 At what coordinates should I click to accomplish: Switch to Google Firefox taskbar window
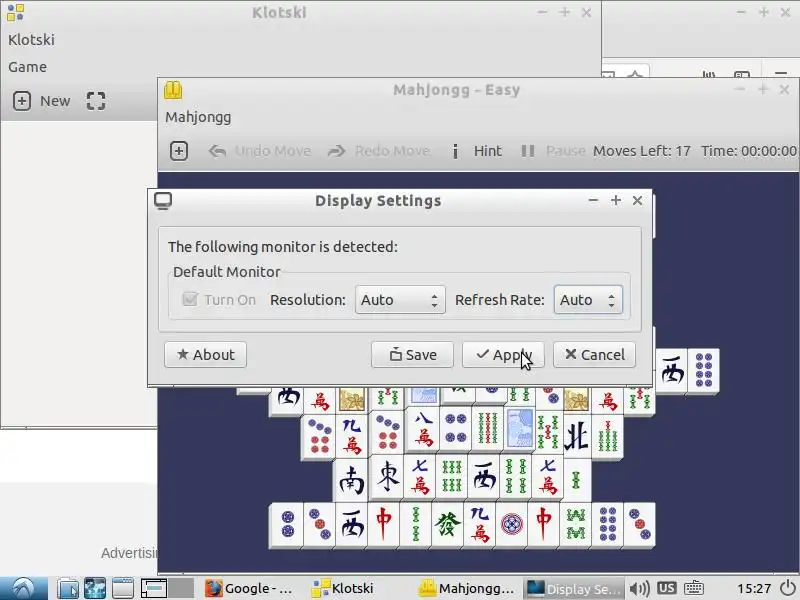pos(249,589)
